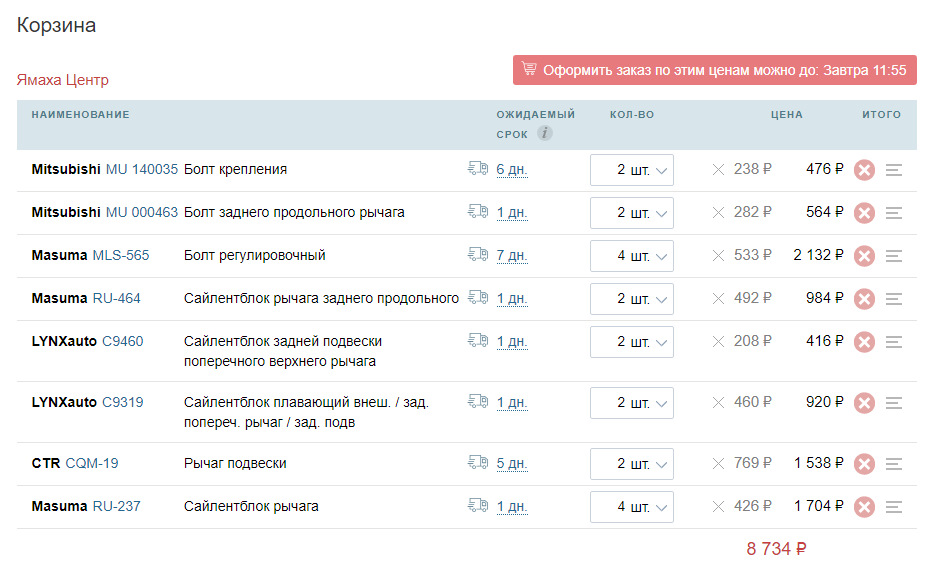The height and width of the screenshot is (569, 930).
Task: Click the Оформить заказ button
Action: click(715, 71)
